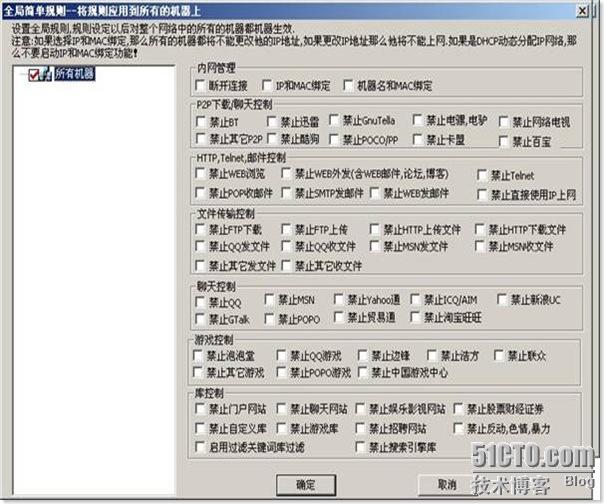Select the 所有机器 tree node label

click(74, 73)
